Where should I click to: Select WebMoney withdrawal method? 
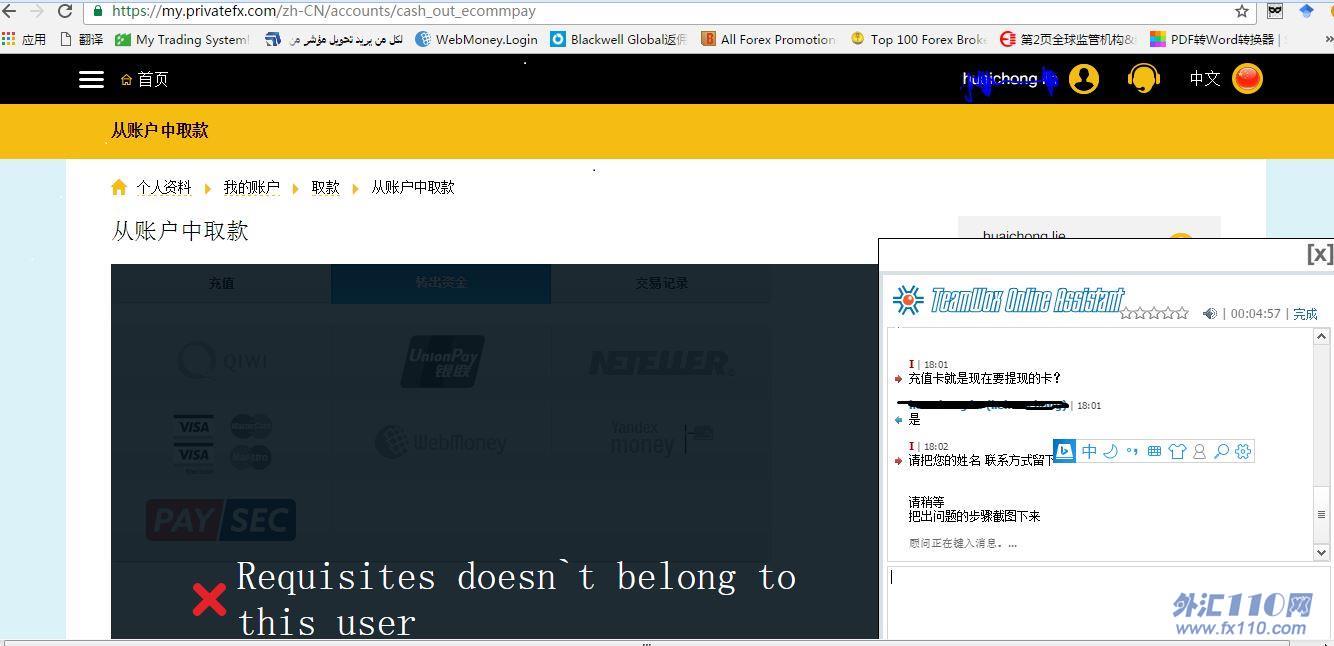[x=441, y=441]
